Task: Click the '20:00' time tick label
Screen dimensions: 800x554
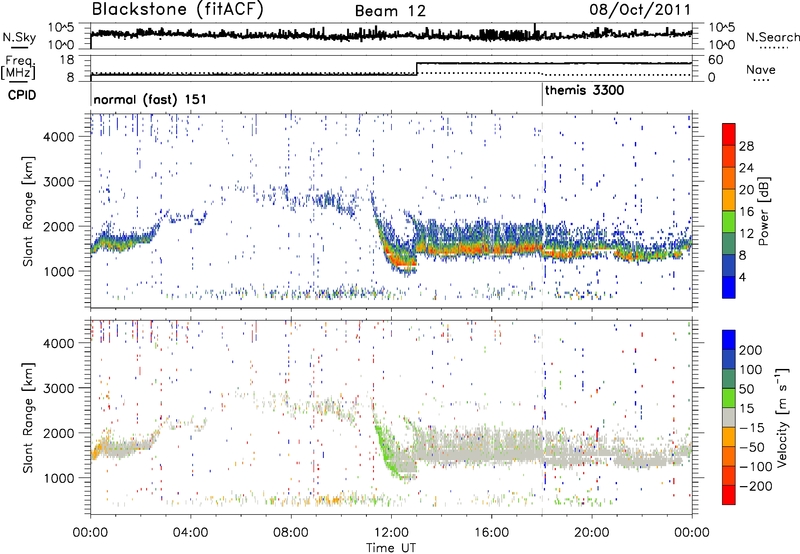Action: click(x=591, y=533)
